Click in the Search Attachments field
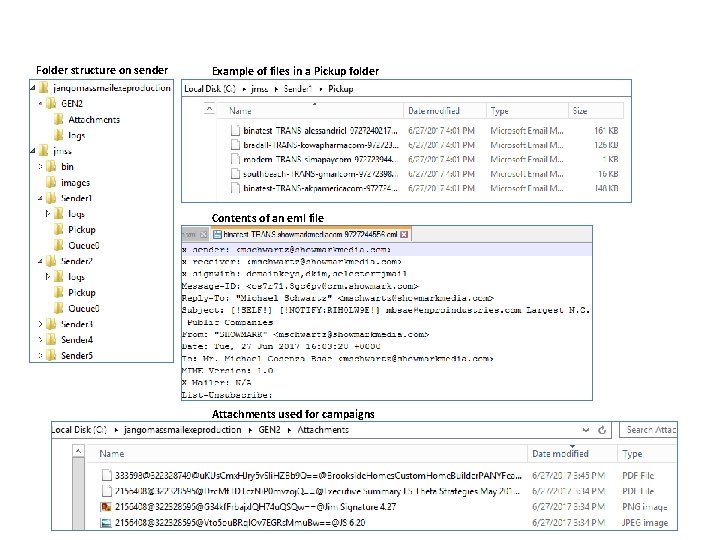720x540 pixels. [x=648, y=430]
